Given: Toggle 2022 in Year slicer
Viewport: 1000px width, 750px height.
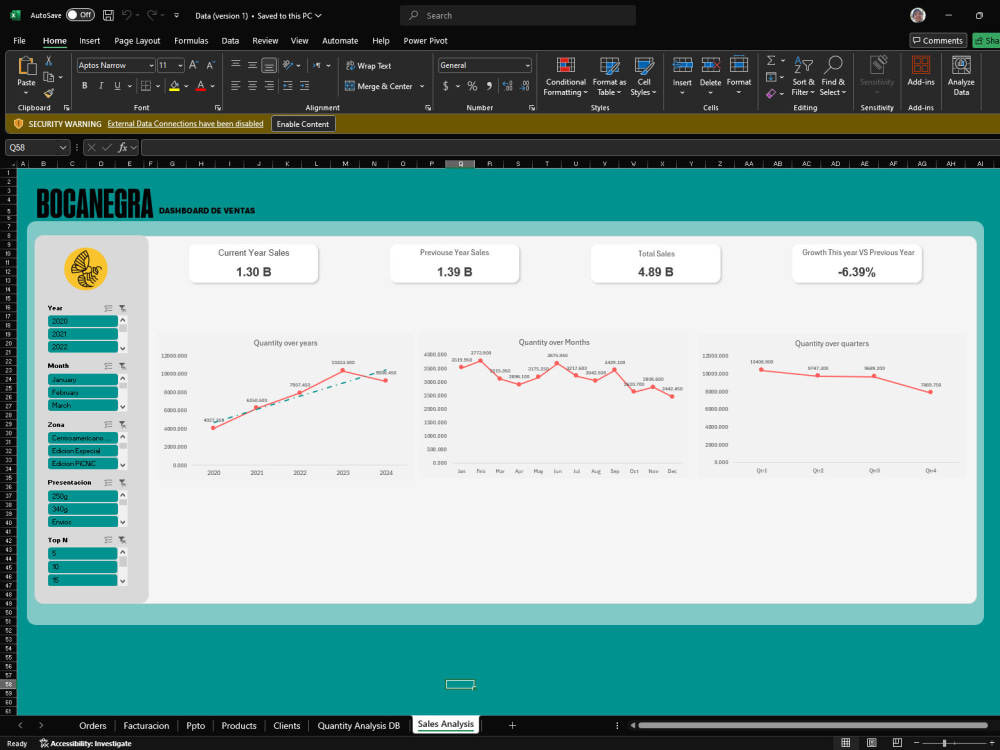Looking at the screenshot, I should (x=82, y=347).
